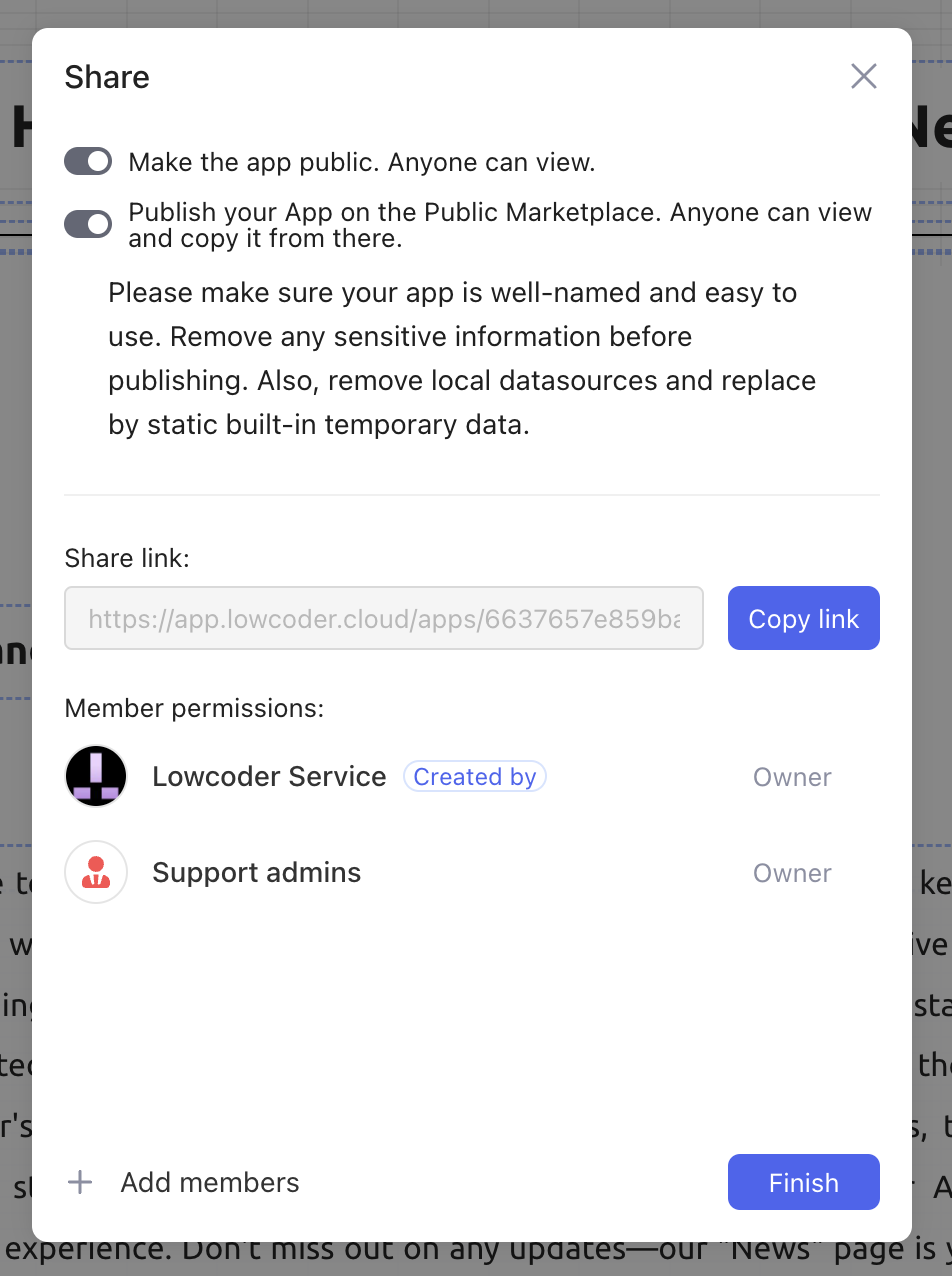The image size is (952, 1276).
Task: Click the Member permissions heading
Action: coord(194,708)
